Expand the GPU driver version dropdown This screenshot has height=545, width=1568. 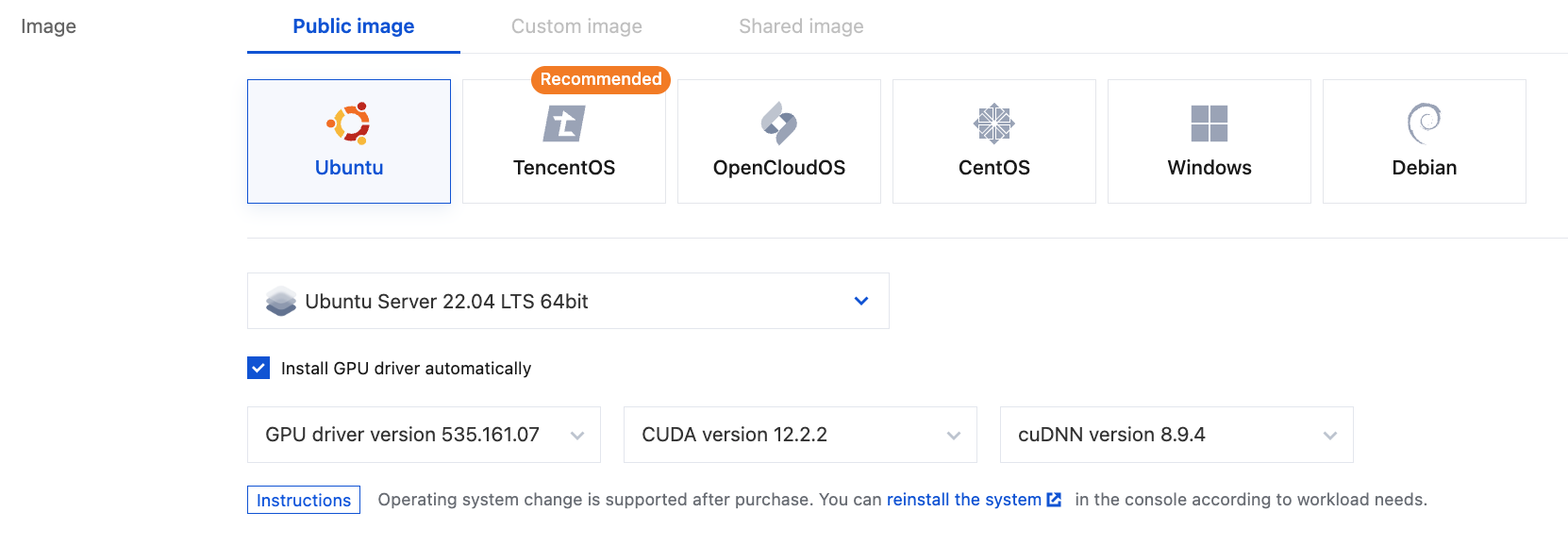click(577, 435)
